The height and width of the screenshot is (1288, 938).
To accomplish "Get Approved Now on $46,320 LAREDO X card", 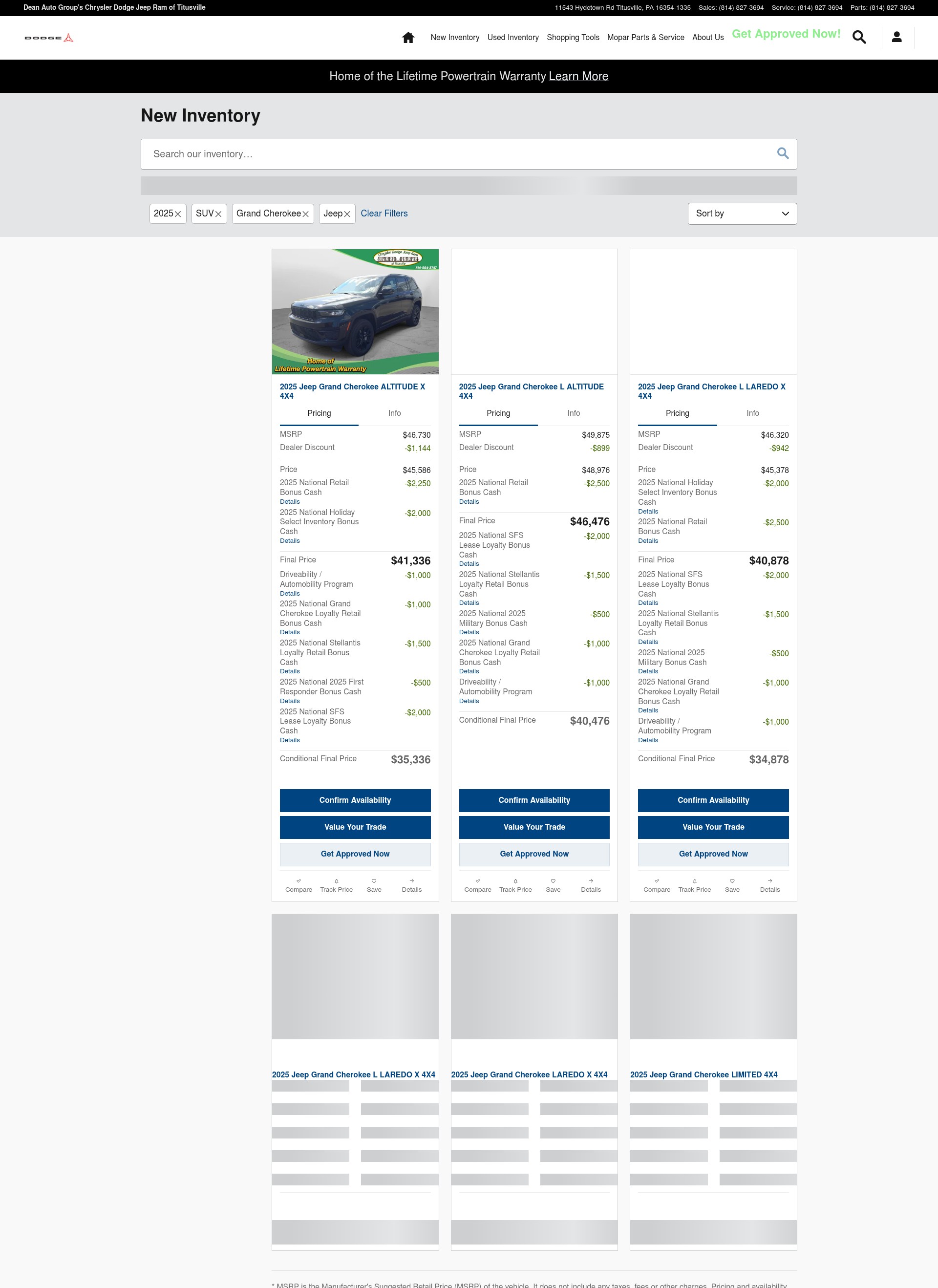I will click(713, 854).
